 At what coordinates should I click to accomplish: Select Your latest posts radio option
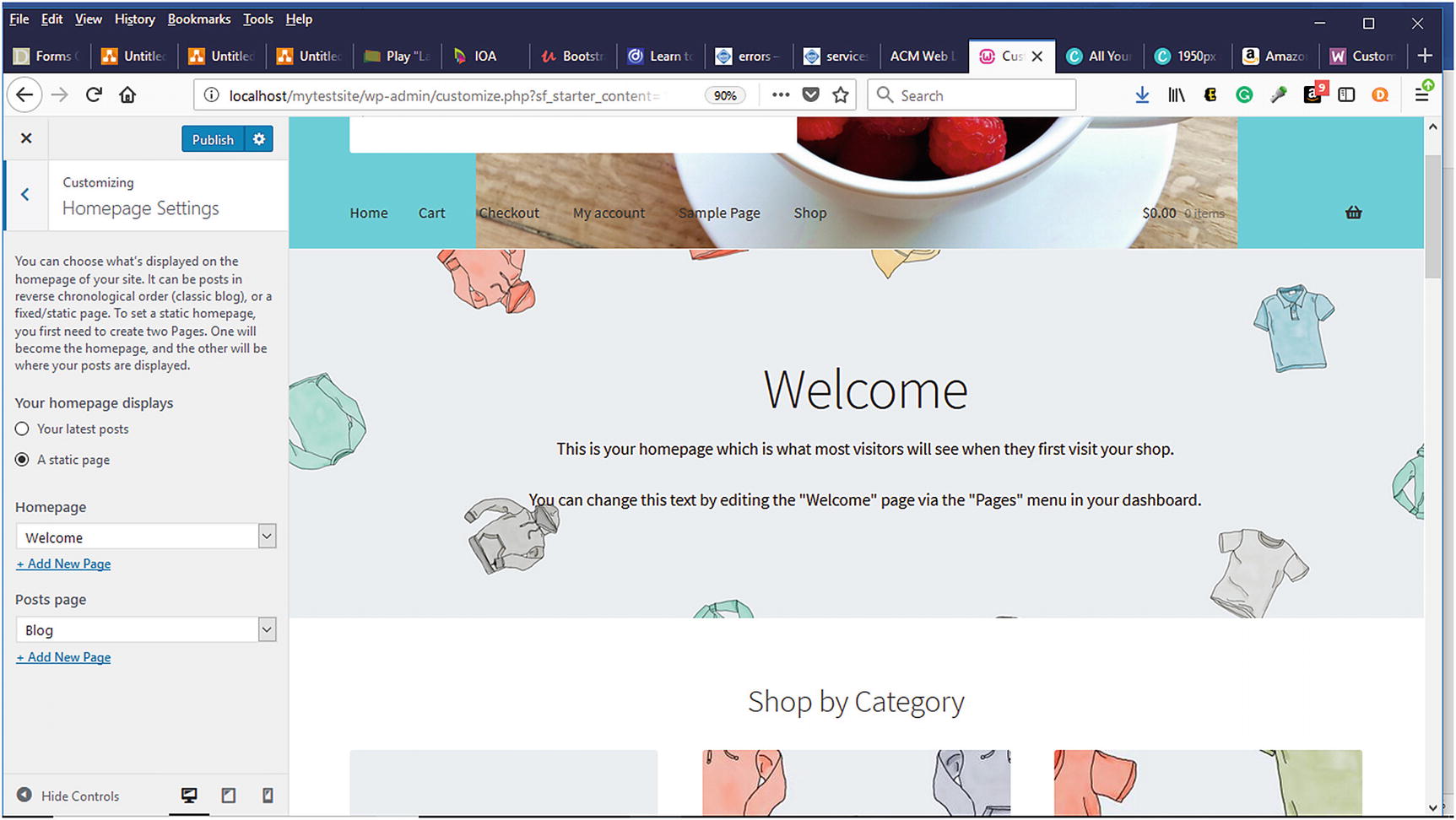coord(22,429)
